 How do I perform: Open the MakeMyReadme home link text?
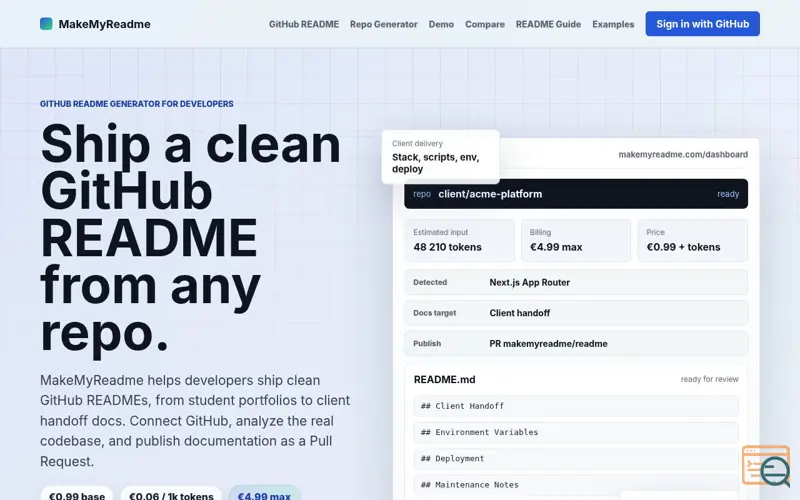104,24
